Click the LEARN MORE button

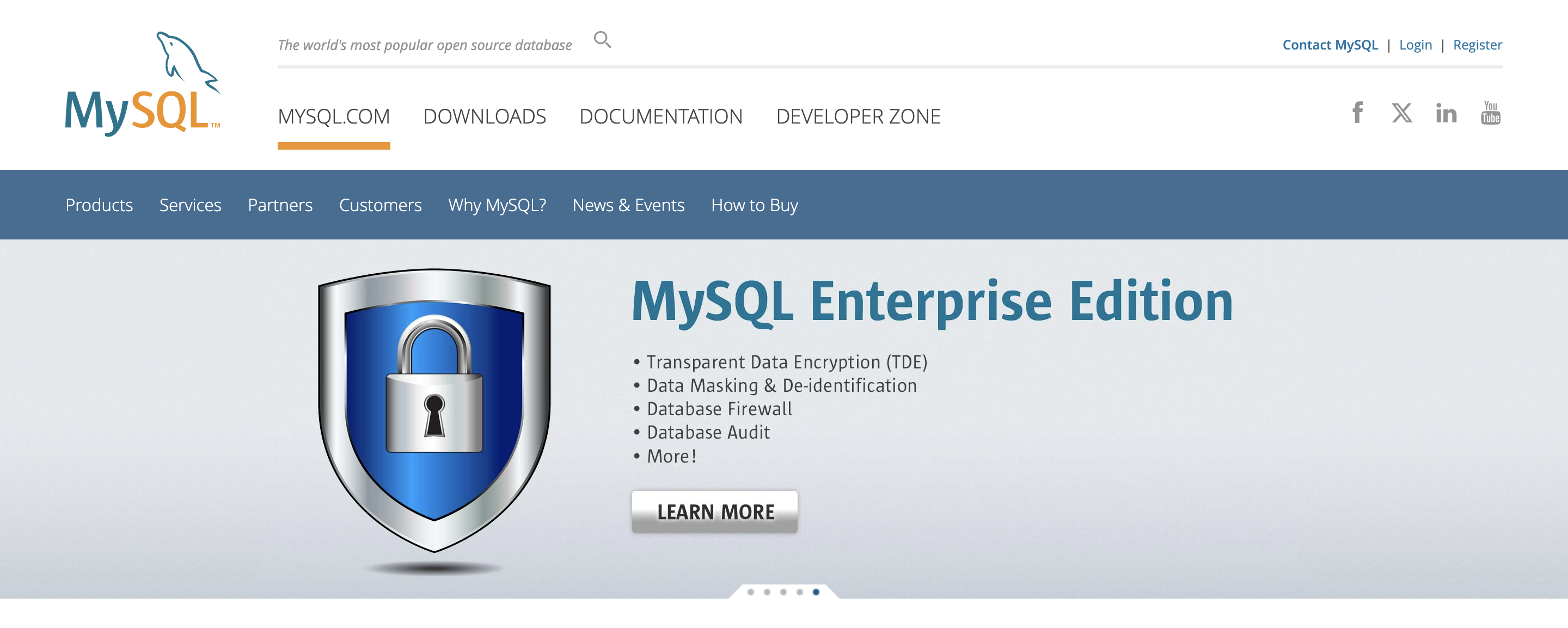[x=714, y=512]
